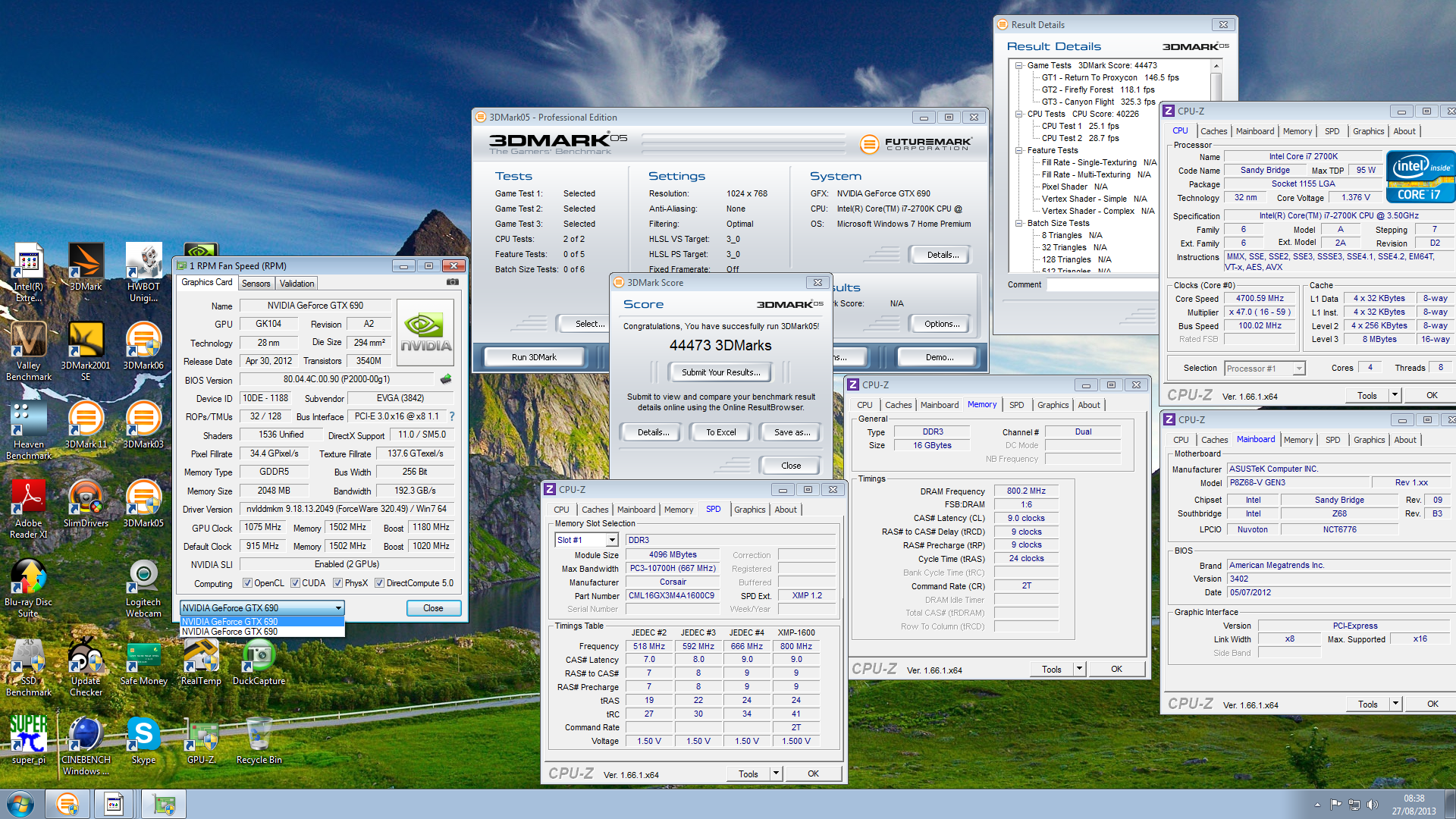
Task: Open the 3DMark05 desktop shortcut
Action: 143,504
